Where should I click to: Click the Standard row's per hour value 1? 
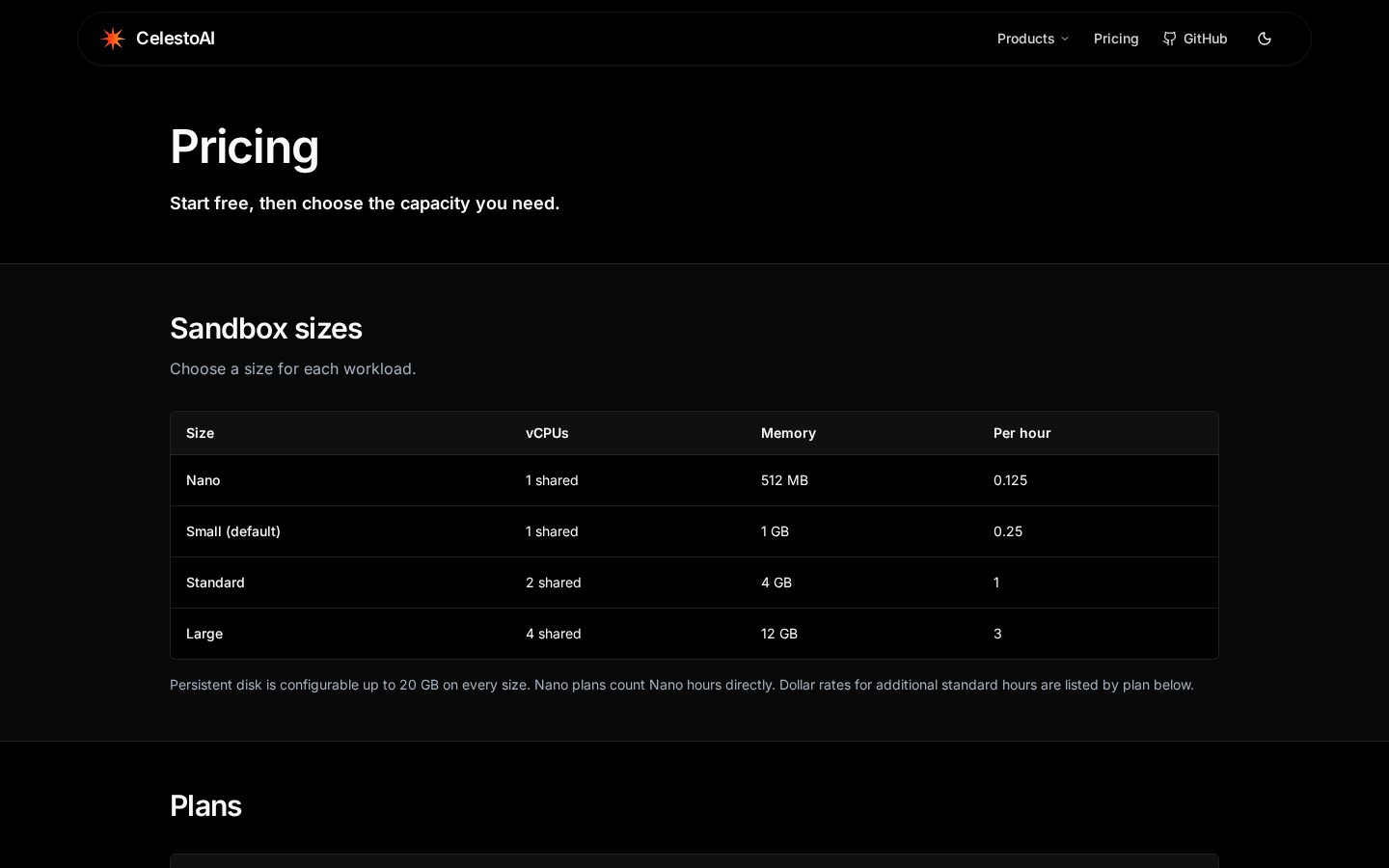(x=996, y=583)
